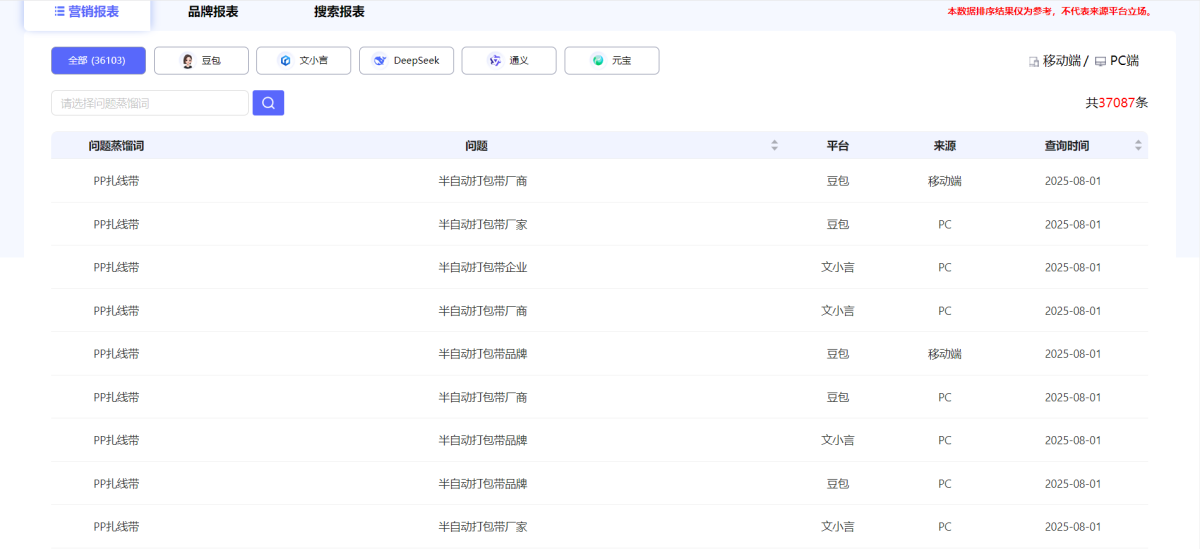Click the 来源 column header
This screenshot has height=549, width=1200.
[945, 146]
